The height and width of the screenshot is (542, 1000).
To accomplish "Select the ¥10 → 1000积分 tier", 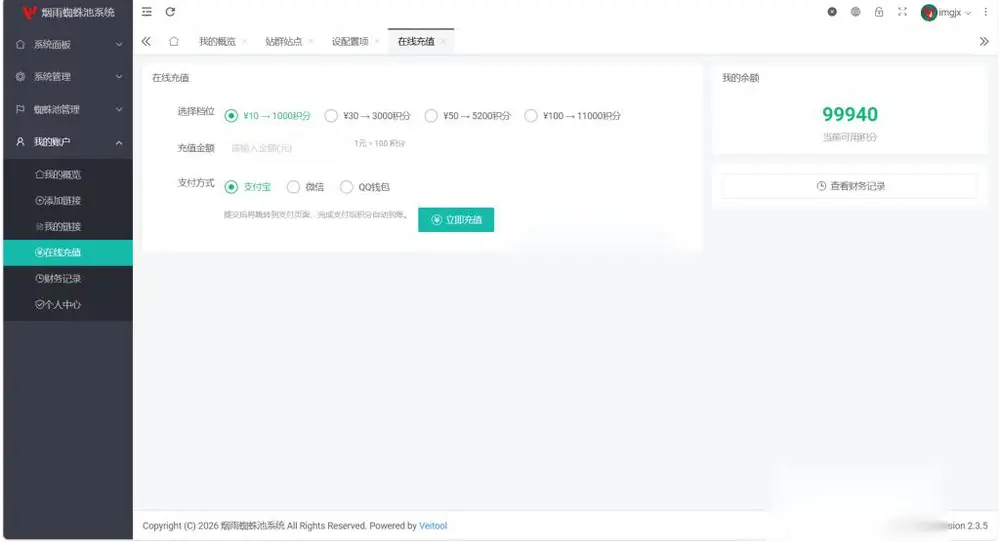I will click(267, 115).
